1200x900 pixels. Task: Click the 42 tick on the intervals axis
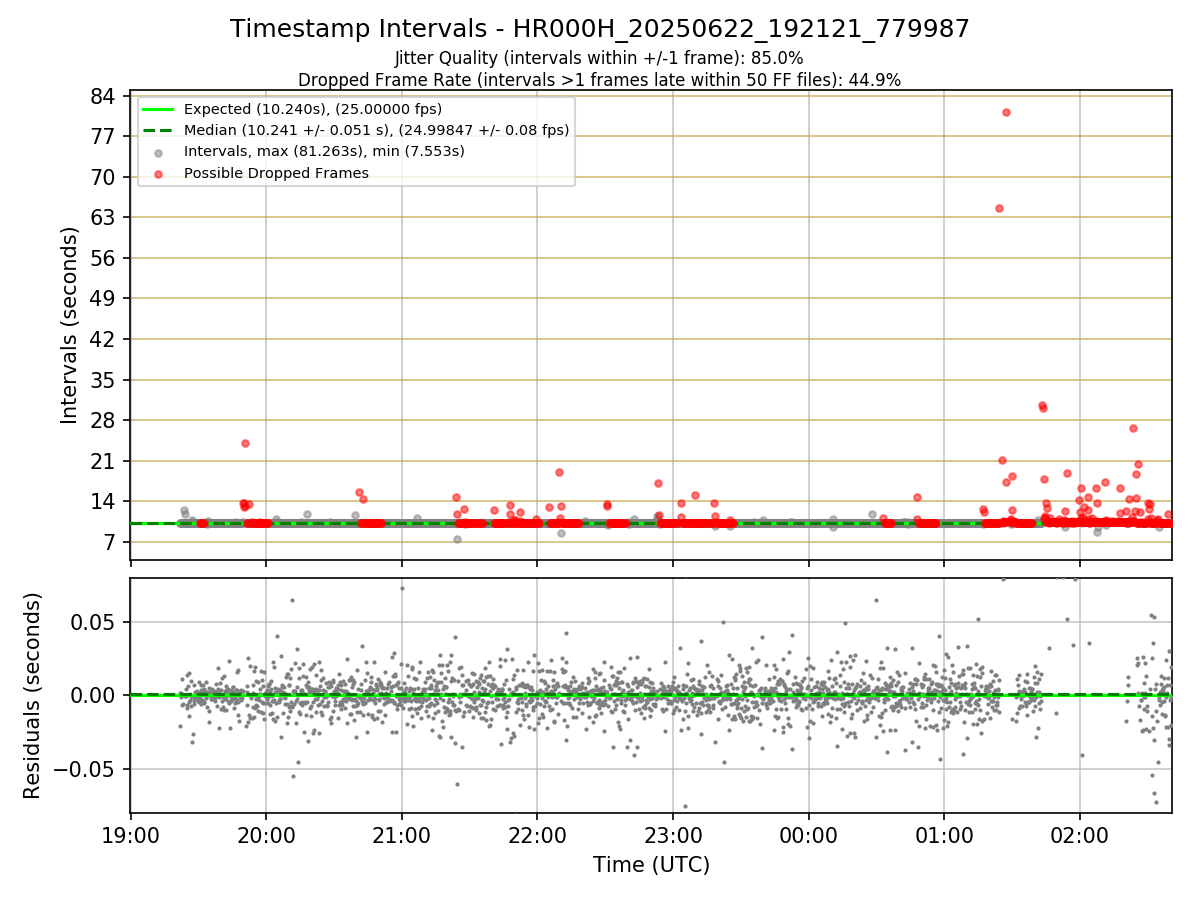click(105, 339)
